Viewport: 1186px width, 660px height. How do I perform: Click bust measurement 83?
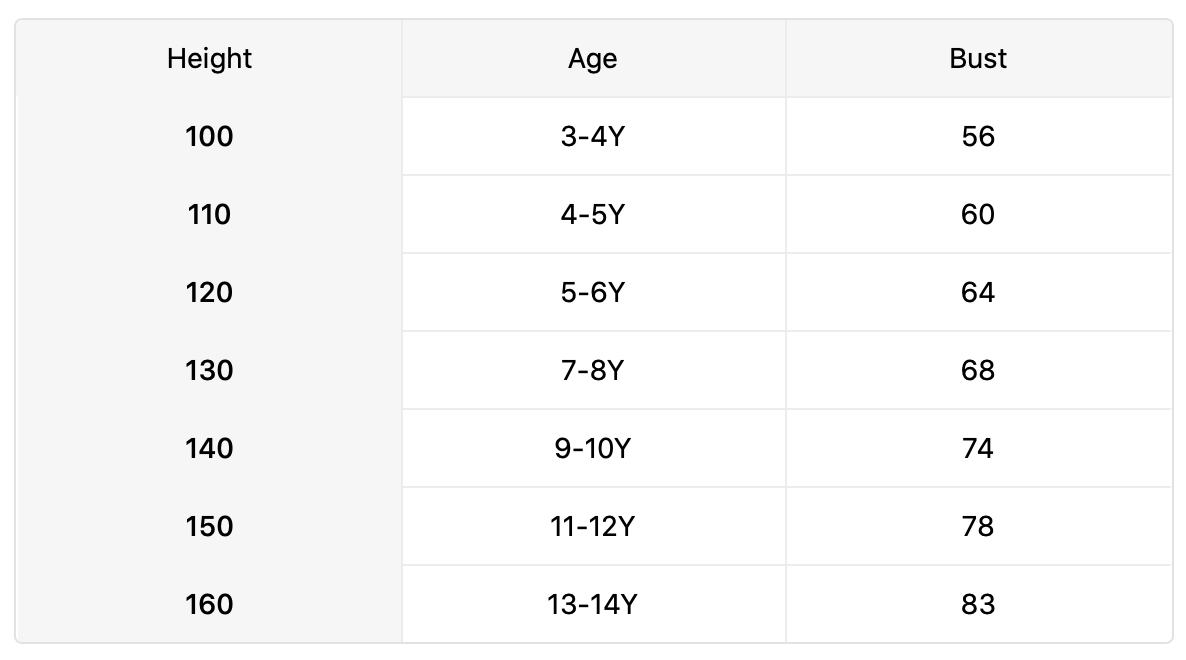978,605
